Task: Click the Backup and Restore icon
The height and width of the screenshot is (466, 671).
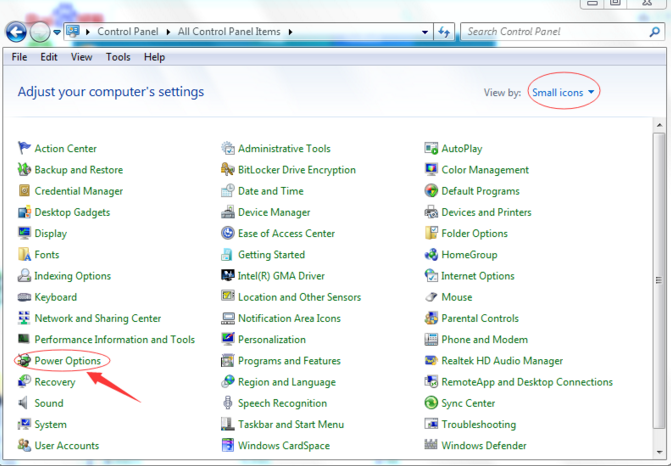Action: point(24,169)
